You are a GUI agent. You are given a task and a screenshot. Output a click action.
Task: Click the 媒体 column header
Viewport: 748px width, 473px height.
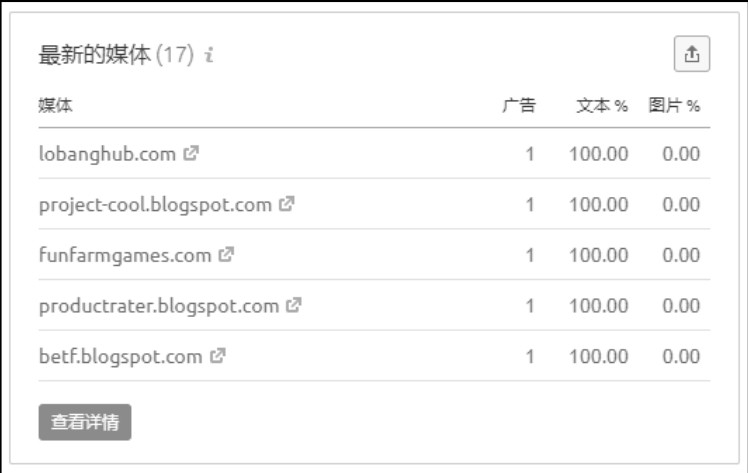click(55, 105)
